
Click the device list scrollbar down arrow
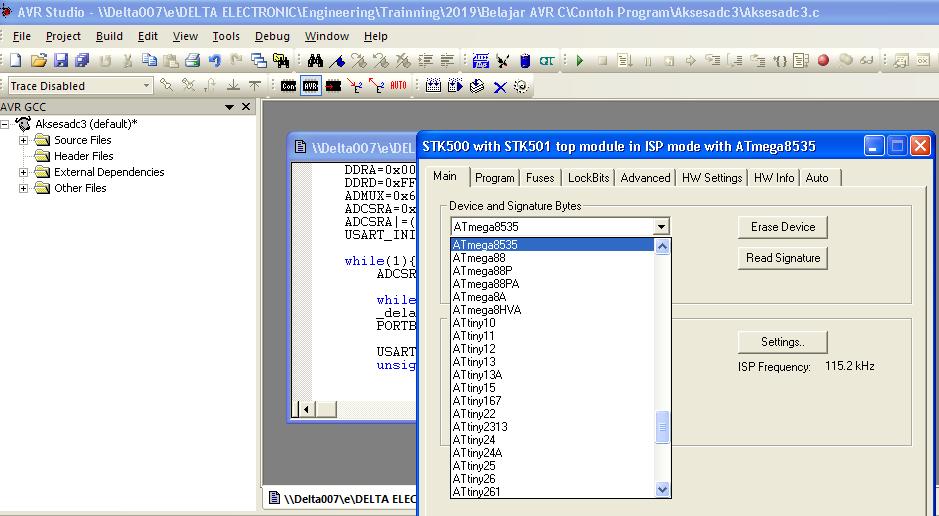click(662, 490)
